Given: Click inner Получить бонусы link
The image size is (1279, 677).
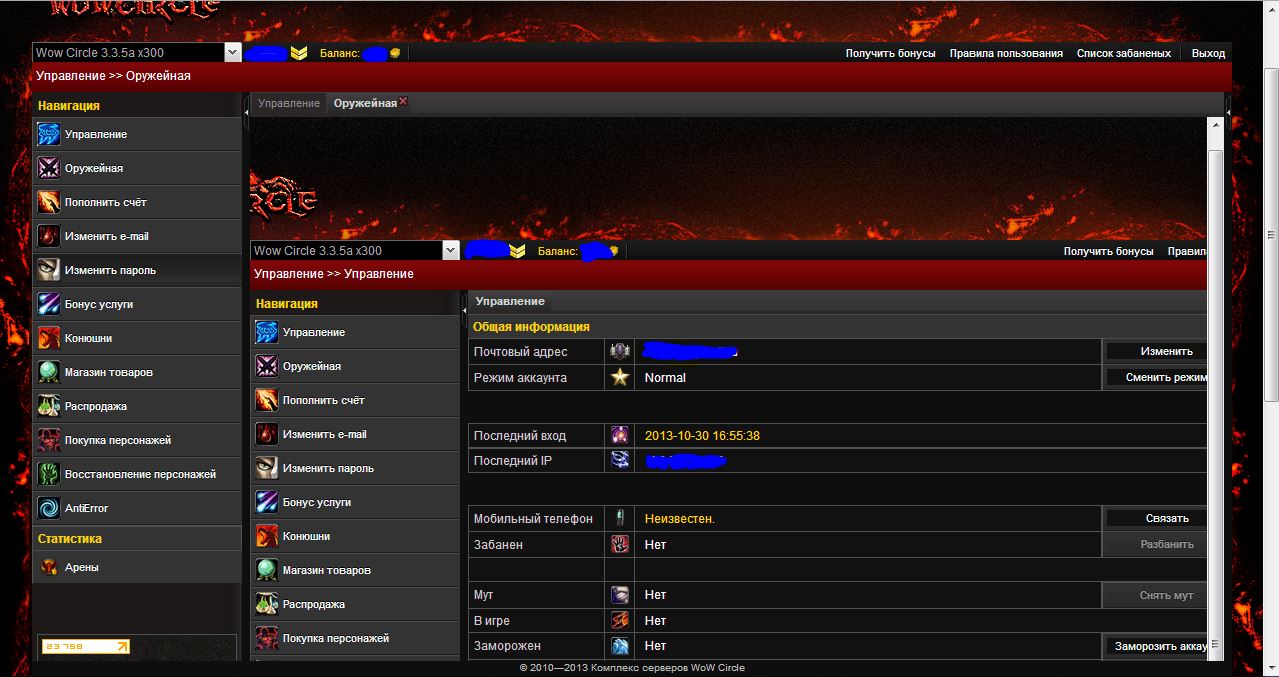Looking at the screenshot, I should point(1108,251).
